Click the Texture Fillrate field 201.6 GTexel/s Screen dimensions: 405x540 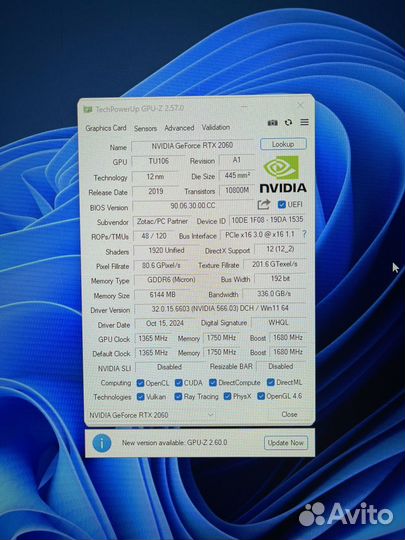pos(275,264)
